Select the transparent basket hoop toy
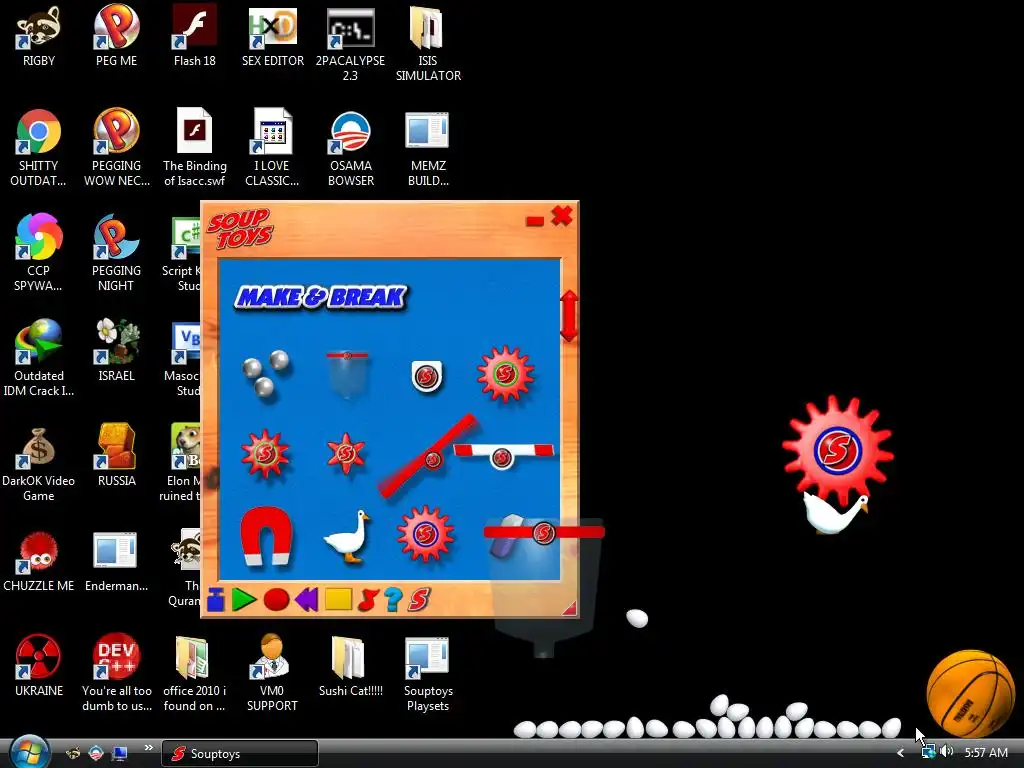Viewport: 1024px width, 768px height. (x=347, y=374)
